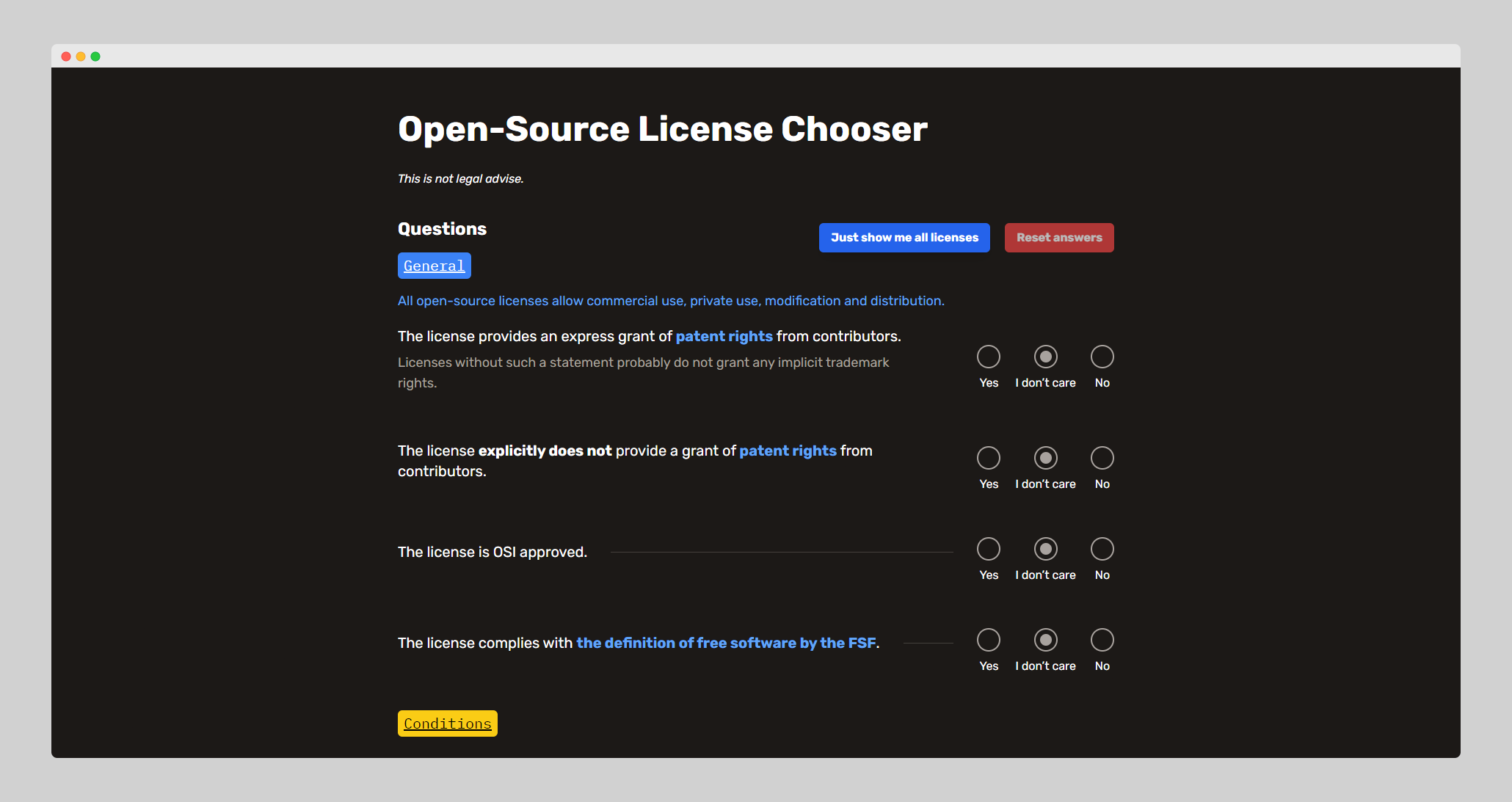The width and height of the screenshot is (1512, 802).
Task: Click 'The license is OSI approved.' text
Action: click(493, 552)
